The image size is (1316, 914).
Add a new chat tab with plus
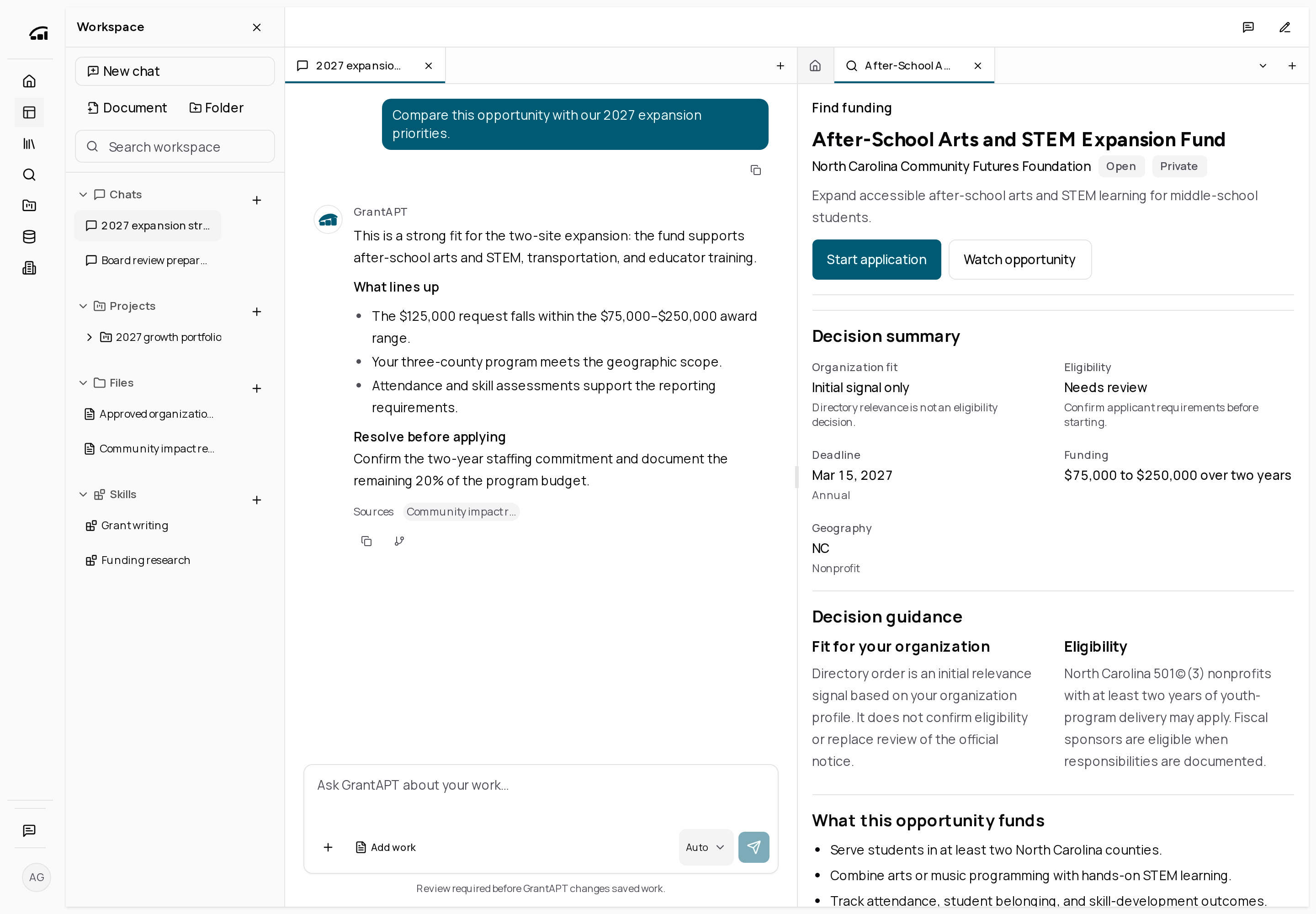[780, 66]
